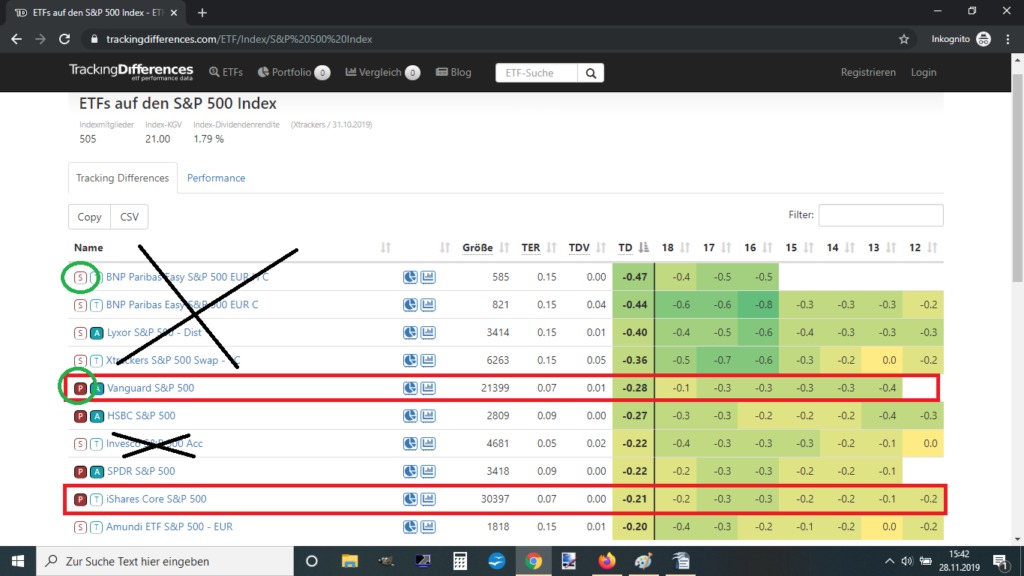Sort the table by the 12 year column

pos(923,248)
